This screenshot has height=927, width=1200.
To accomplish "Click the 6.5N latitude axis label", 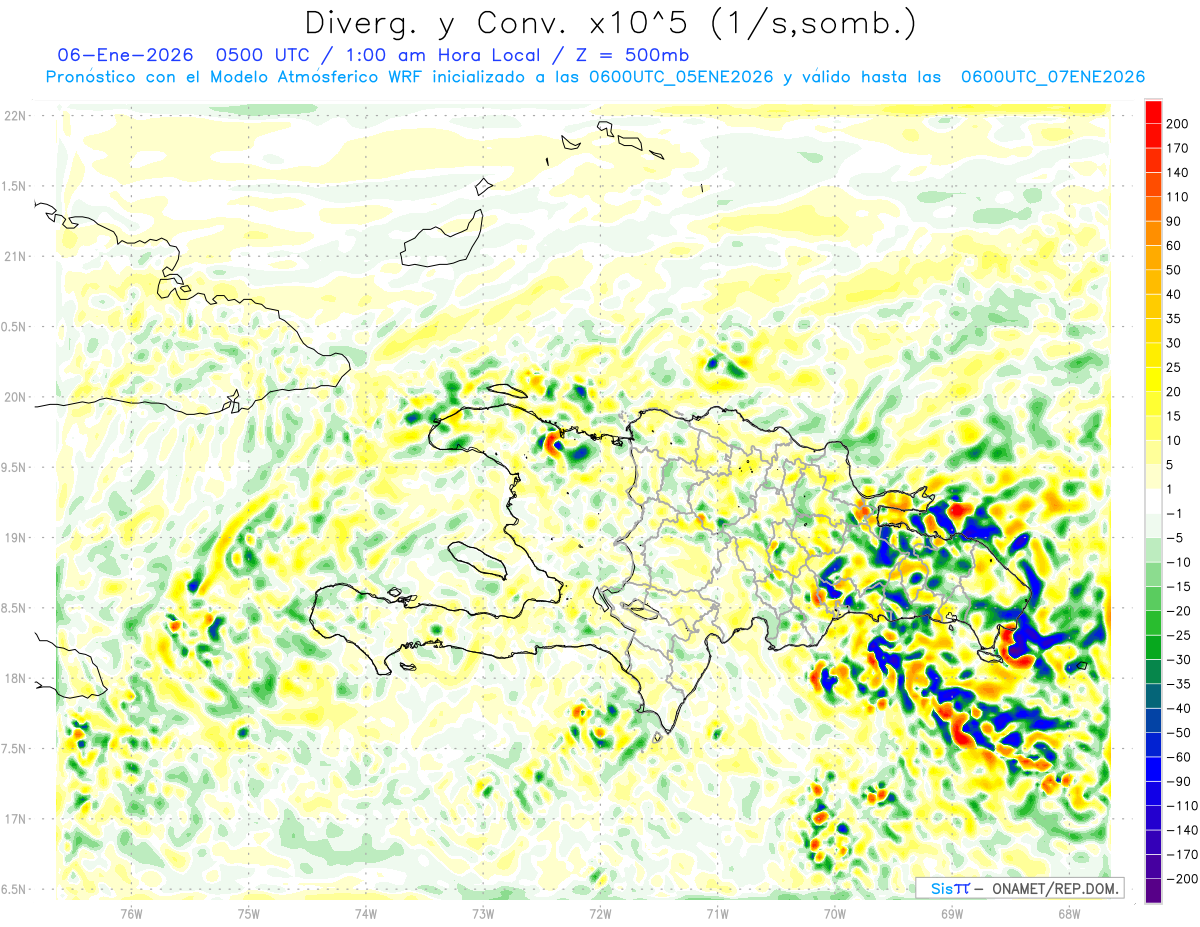I will [15, 889].
